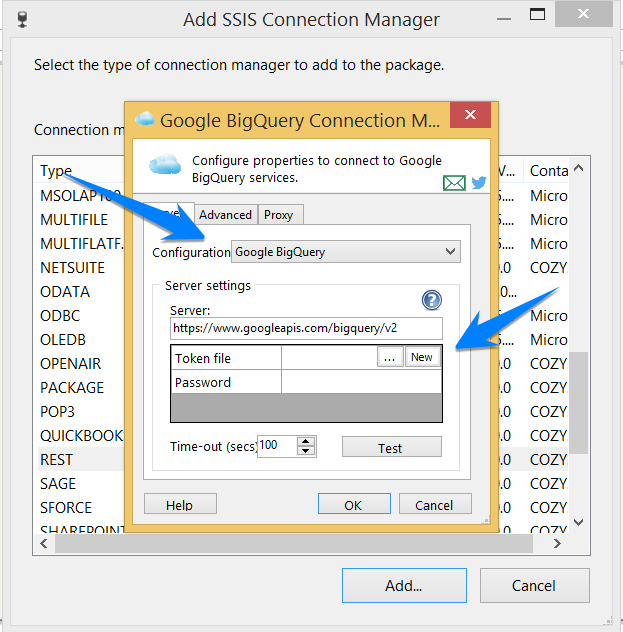
Task: Click the Server URL input field
Action: click(x=306, y=328)
